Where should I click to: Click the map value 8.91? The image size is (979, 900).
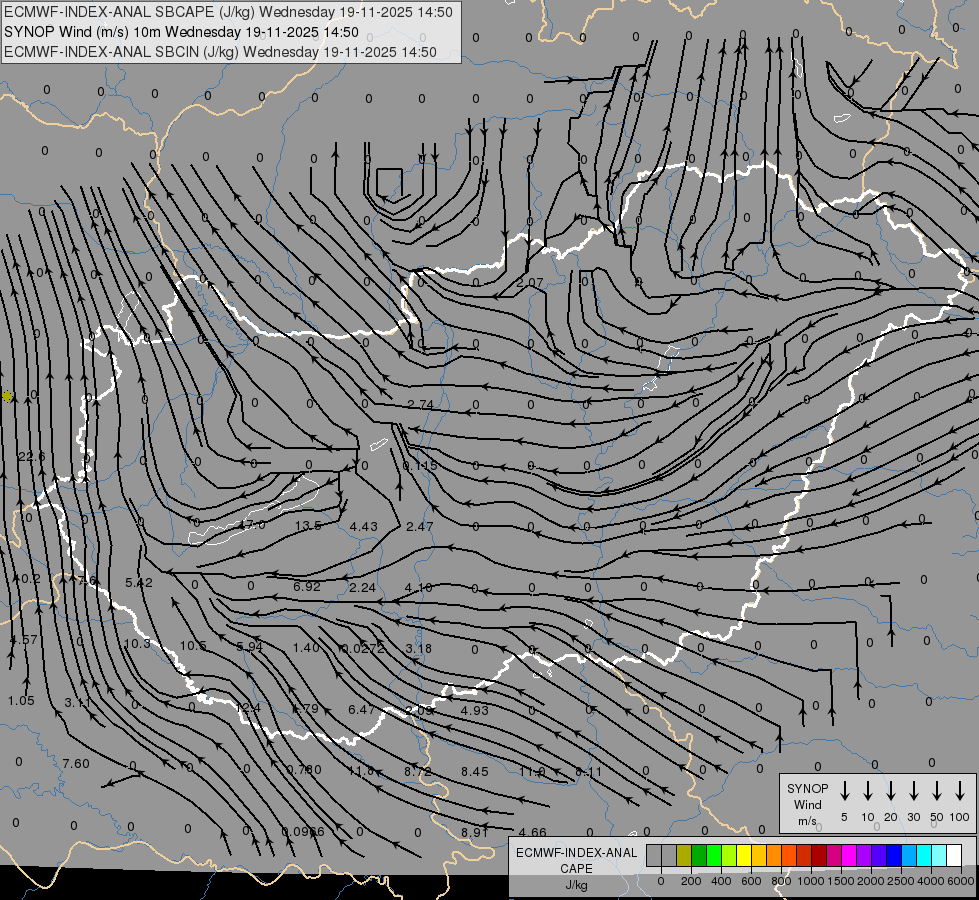475,833
